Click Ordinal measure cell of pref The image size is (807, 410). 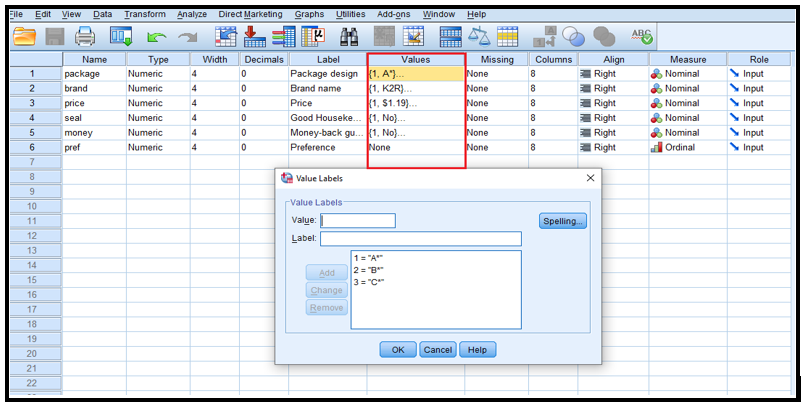point(688,147)
